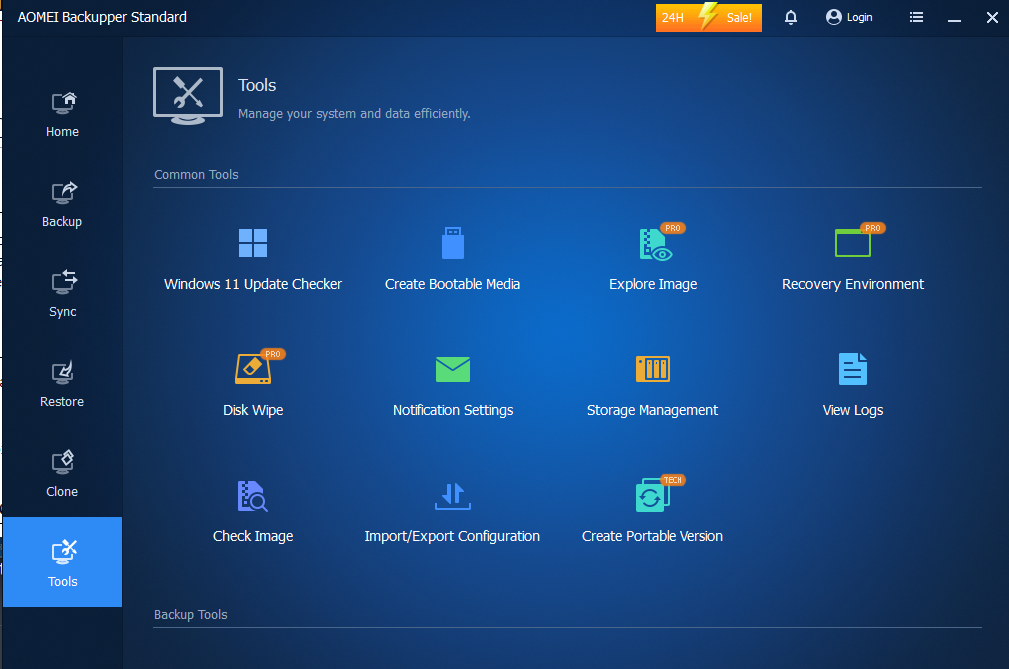Click the View Logs label
This screenshot has height=669, width=1009.
pos(853,410)
